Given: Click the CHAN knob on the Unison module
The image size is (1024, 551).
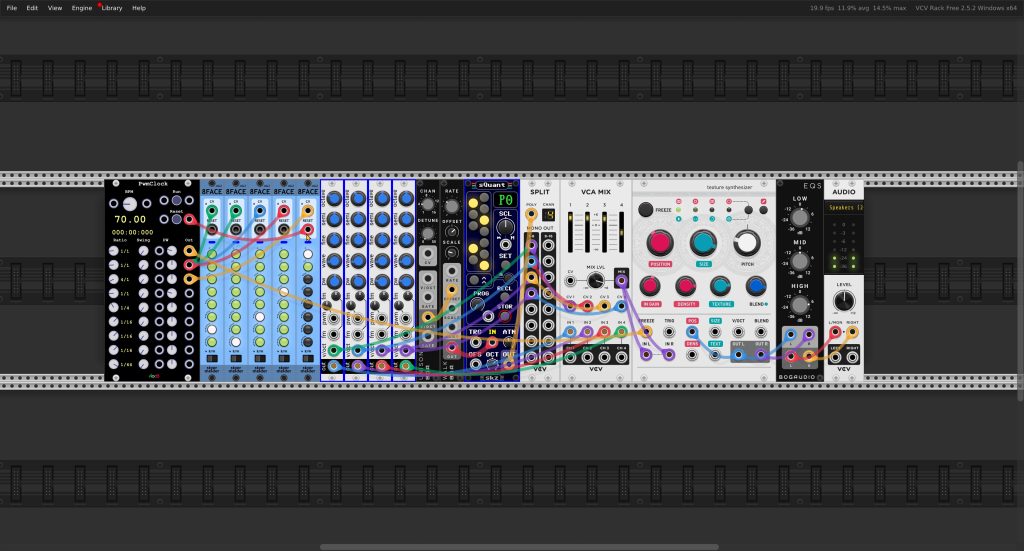Looking at the screenshot, I should point(428,204).
